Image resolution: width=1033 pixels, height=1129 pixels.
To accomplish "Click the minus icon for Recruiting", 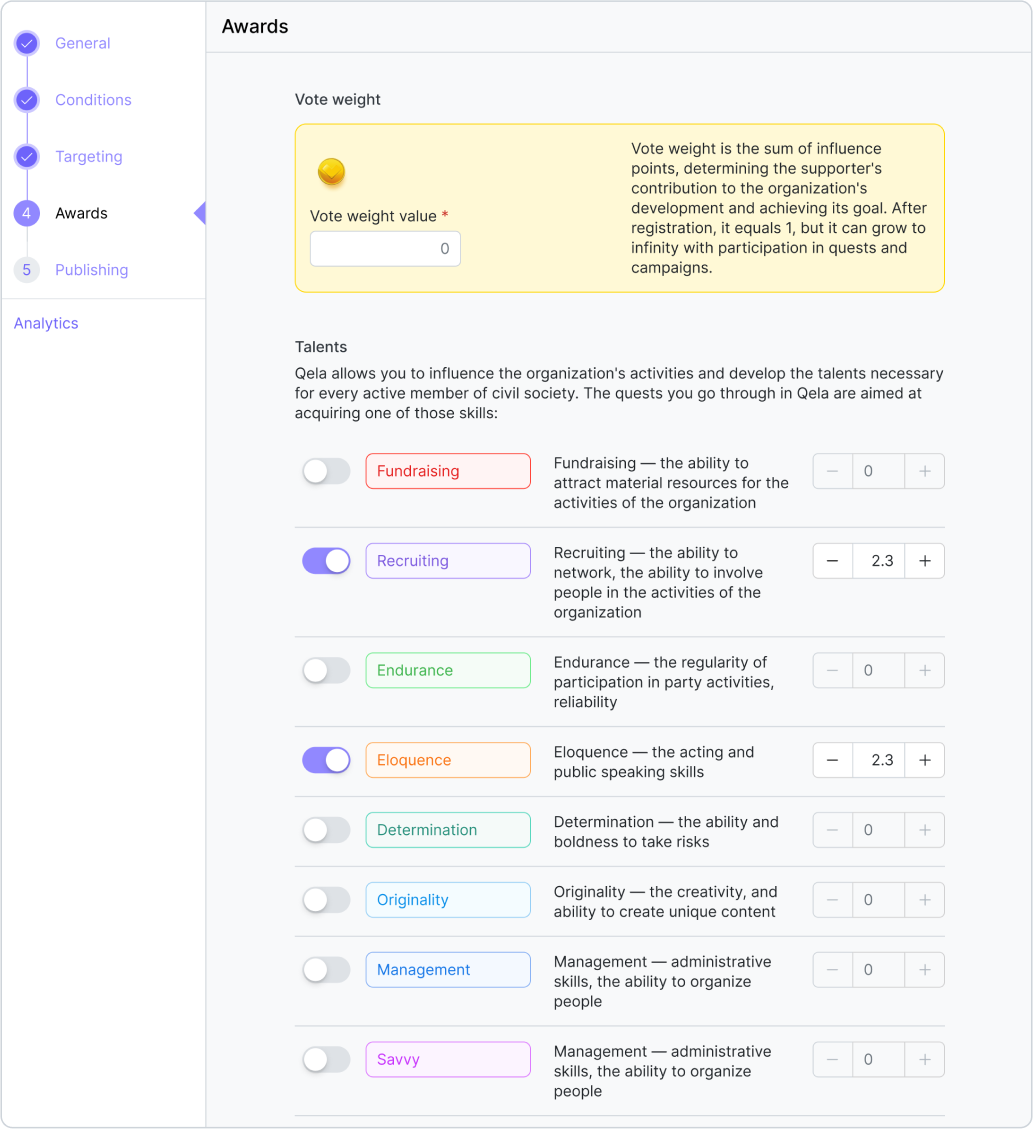I will pos(832,561).
